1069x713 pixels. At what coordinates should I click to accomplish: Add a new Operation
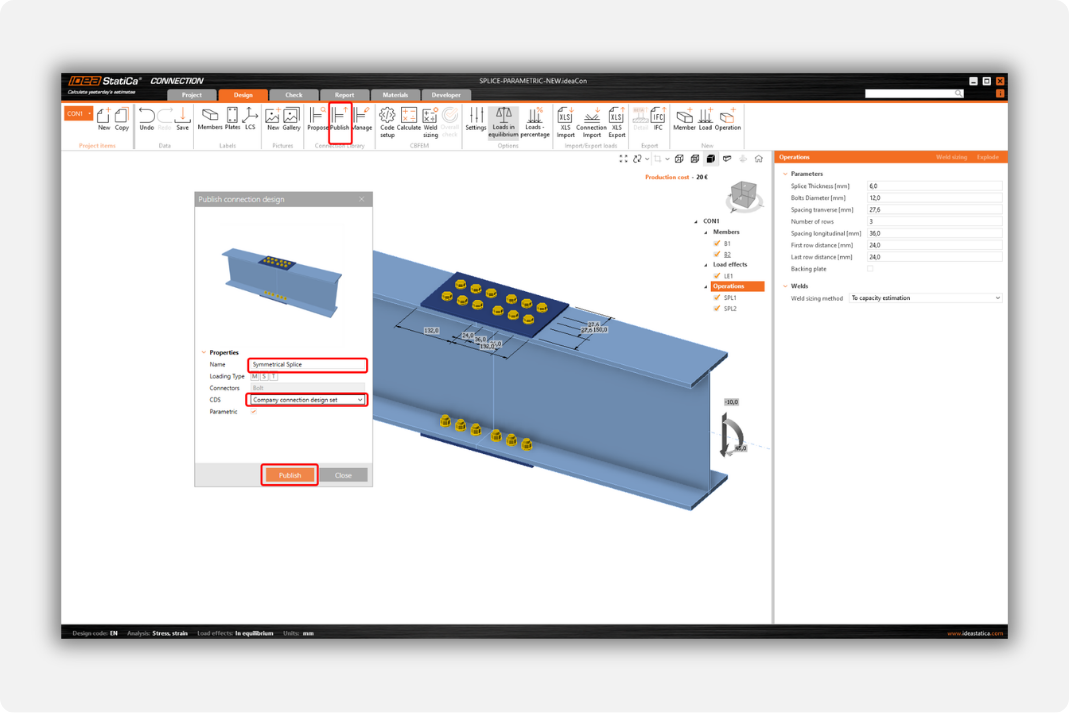tap(727, 118)
